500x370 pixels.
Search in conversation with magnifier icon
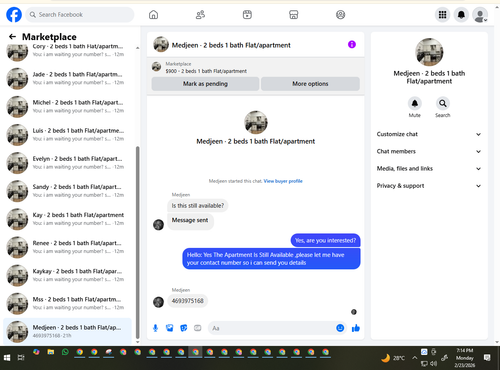click(443, 103)
